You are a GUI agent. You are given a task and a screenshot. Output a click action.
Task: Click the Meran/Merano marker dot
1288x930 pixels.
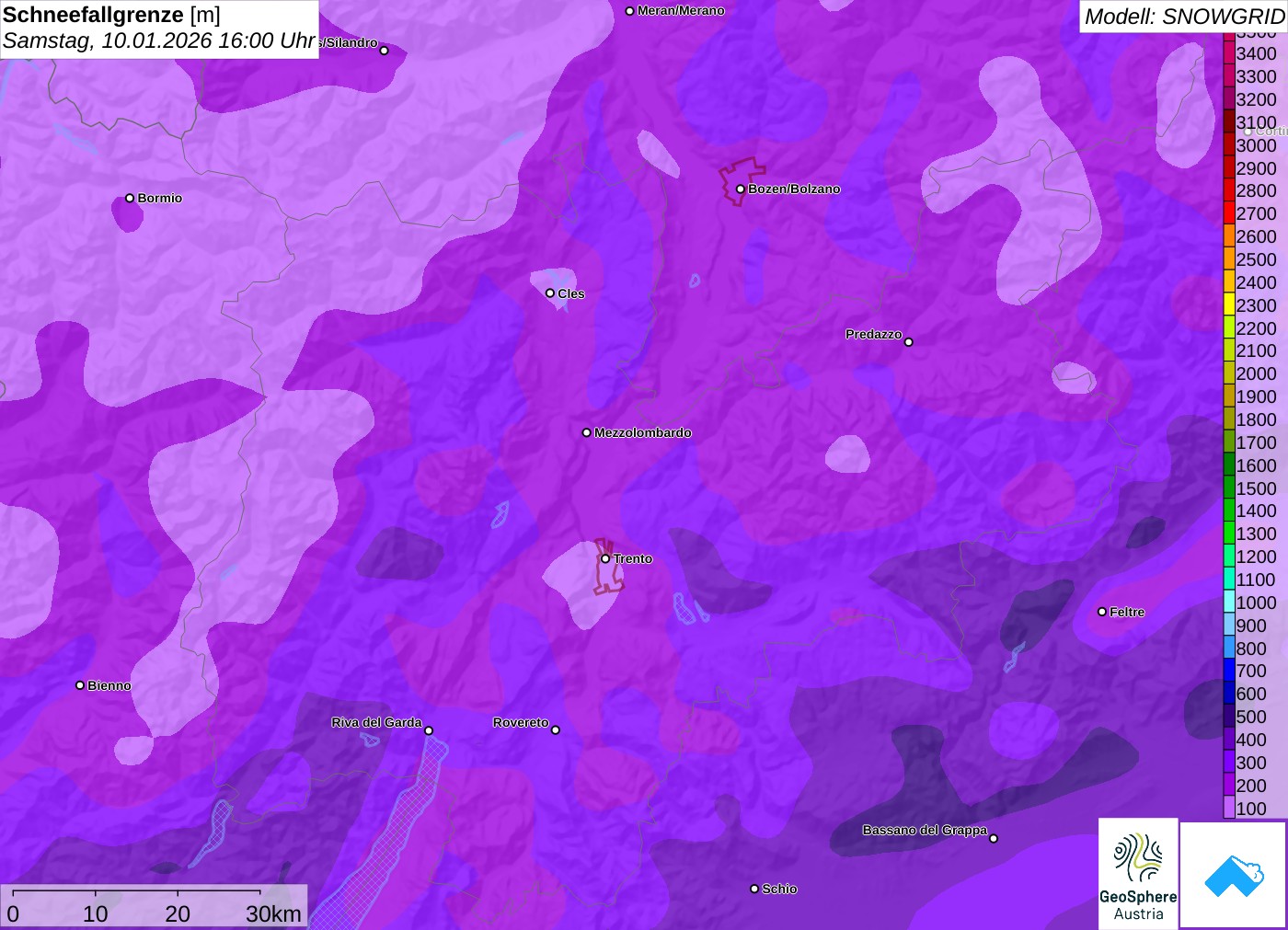pos(629,11)
